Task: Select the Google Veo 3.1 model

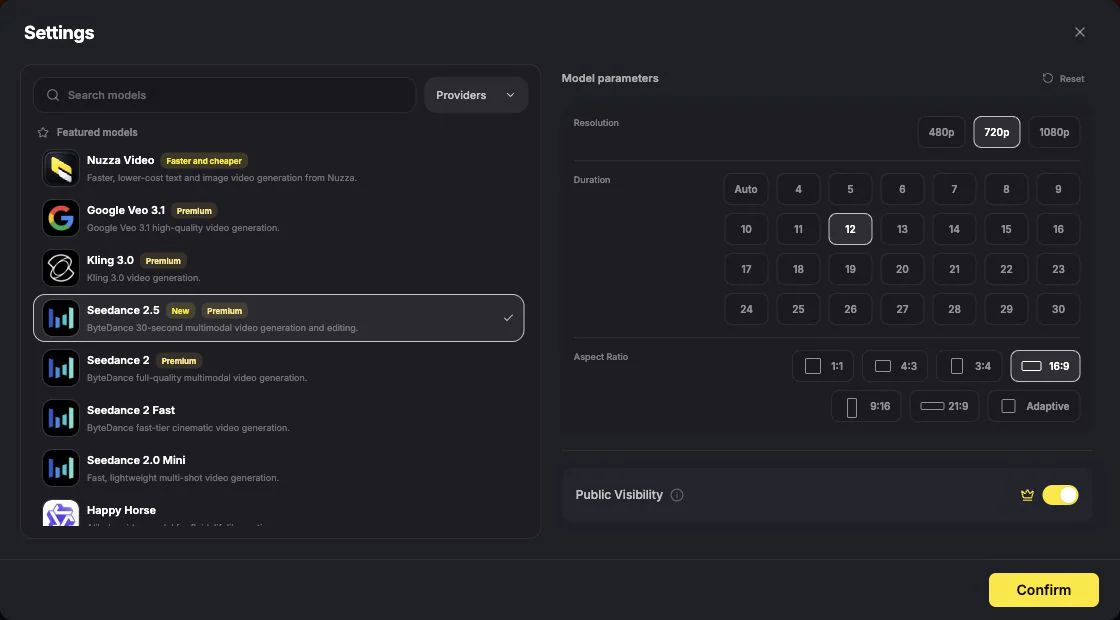Action: pyautogui.click(x=279, y=218)
